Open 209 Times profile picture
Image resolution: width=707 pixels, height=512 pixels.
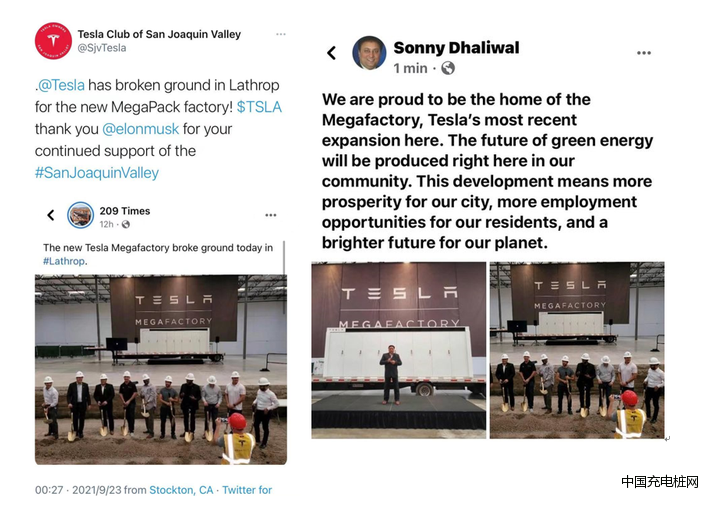click(80, 215)
